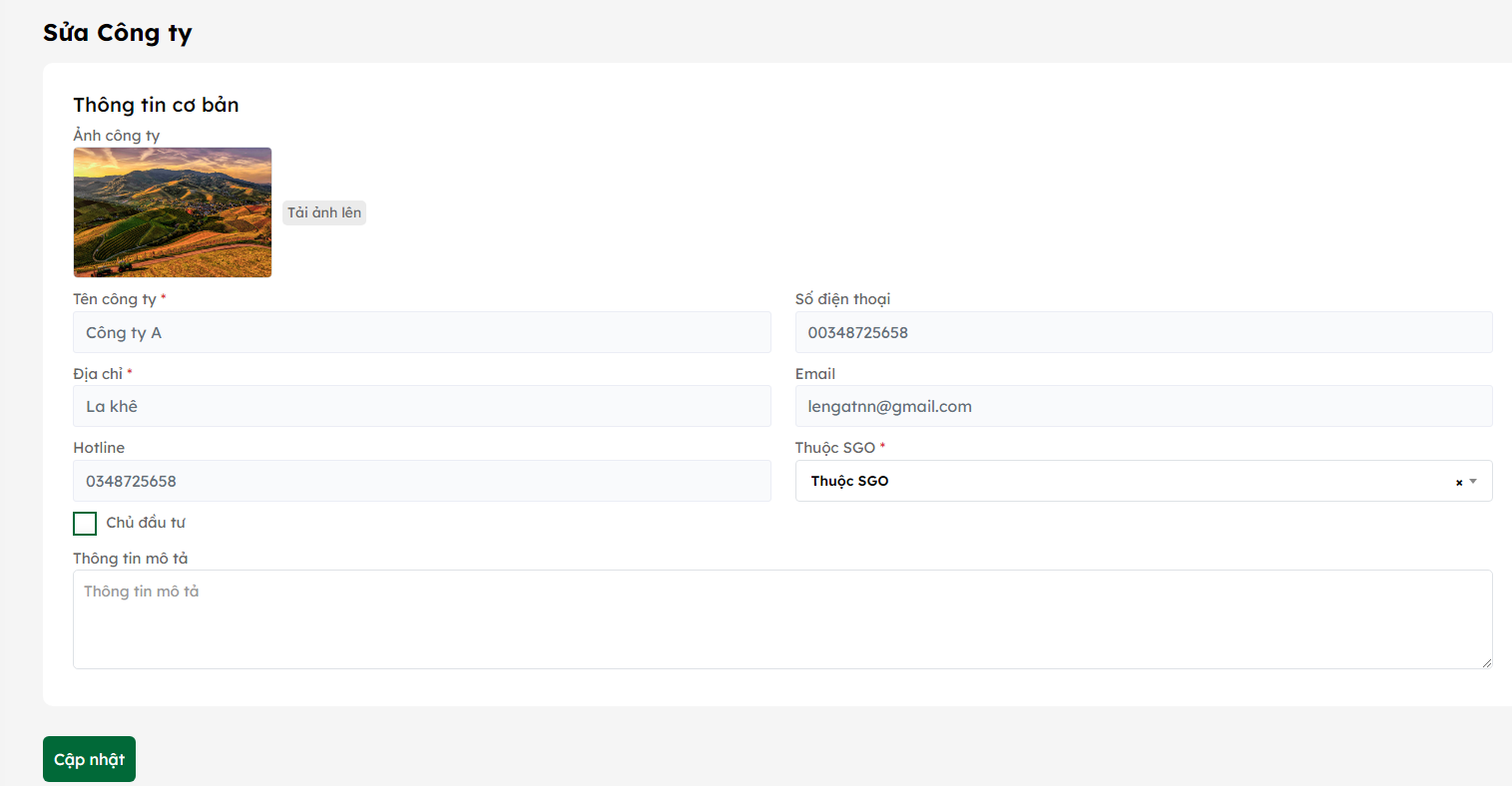Expand the Thuộc SGO dropdown arrow

(x=1473, y=482)
